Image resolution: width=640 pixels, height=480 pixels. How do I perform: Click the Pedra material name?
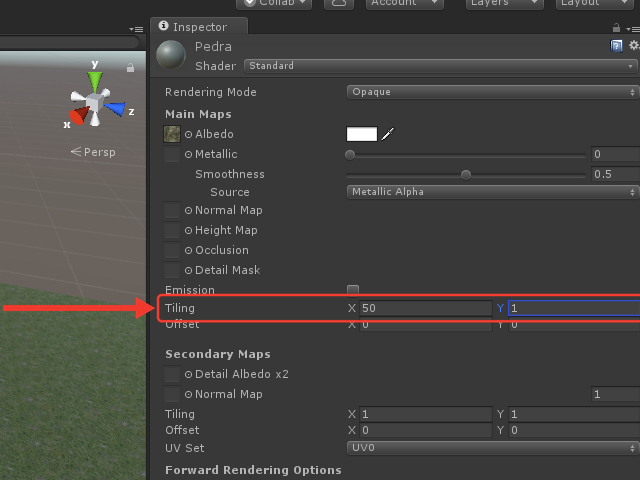coord(213,47)
